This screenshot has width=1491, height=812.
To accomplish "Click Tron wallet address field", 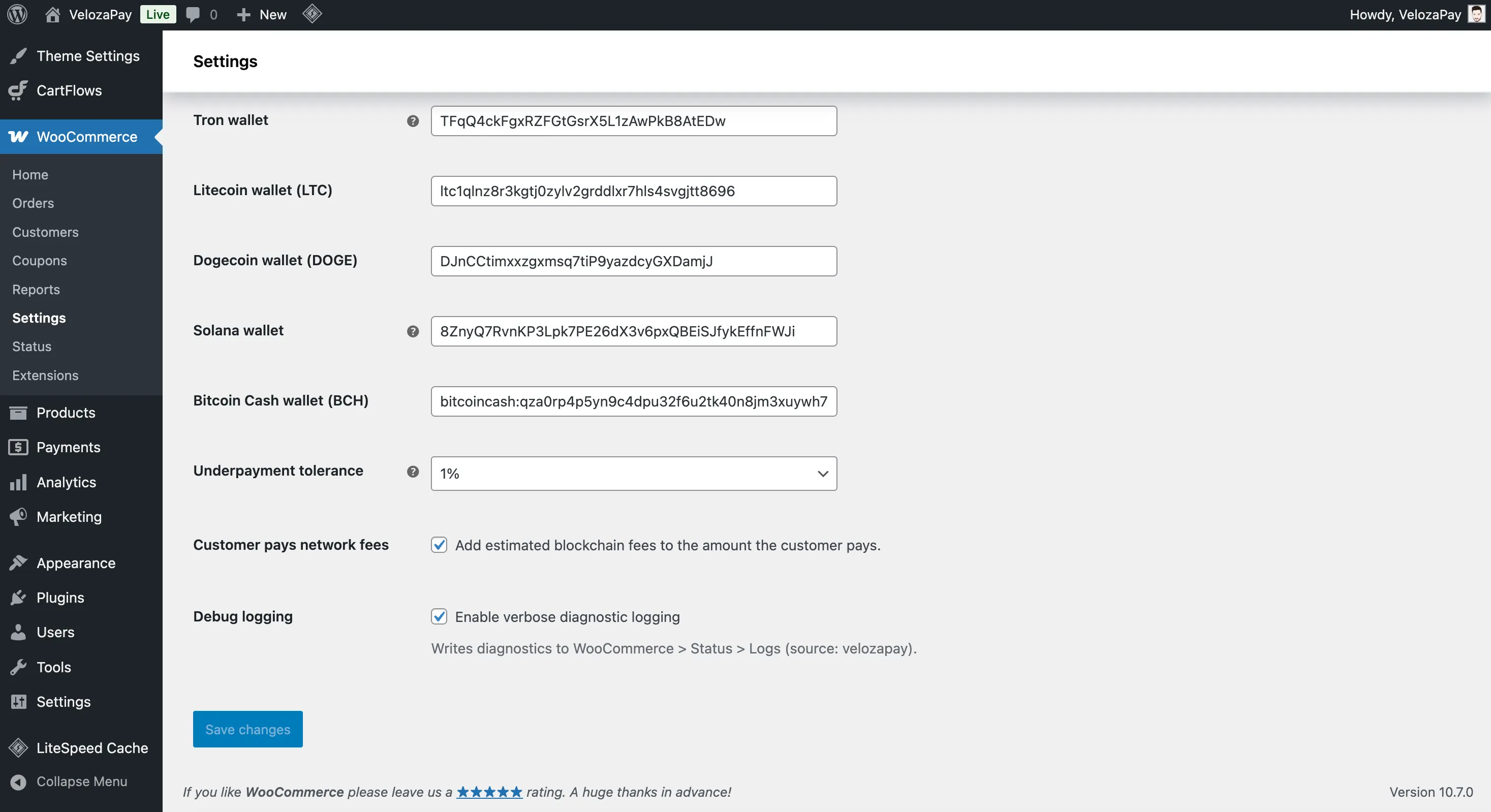I will [634, 121].
